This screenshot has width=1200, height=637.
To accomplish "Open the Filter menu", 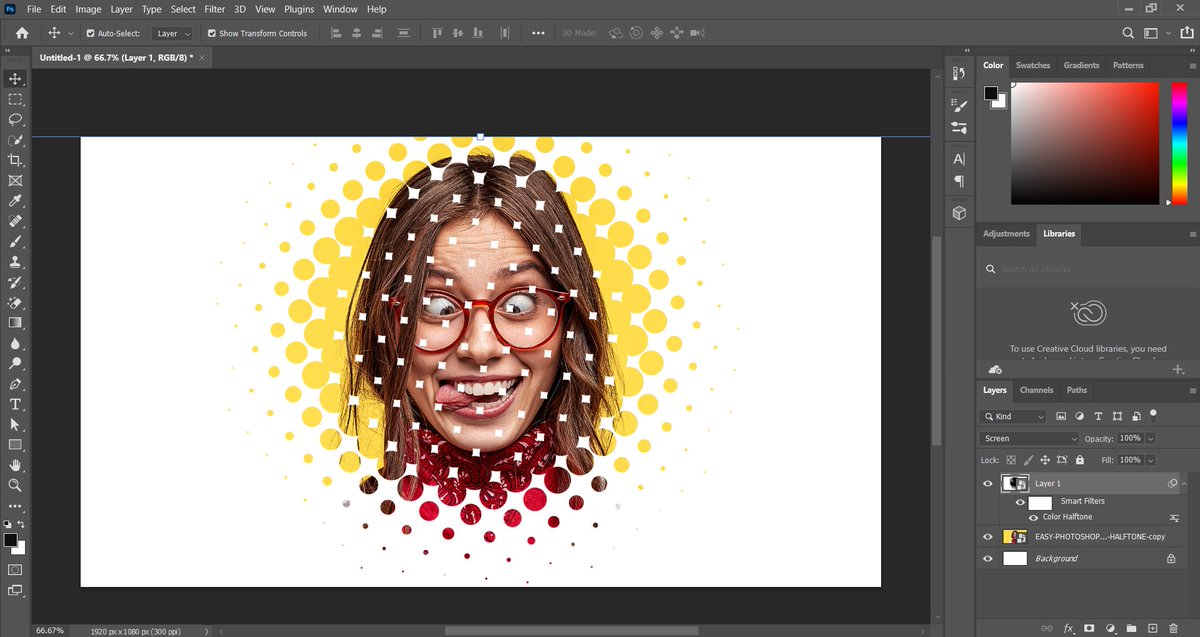I will tap(214, 9).
